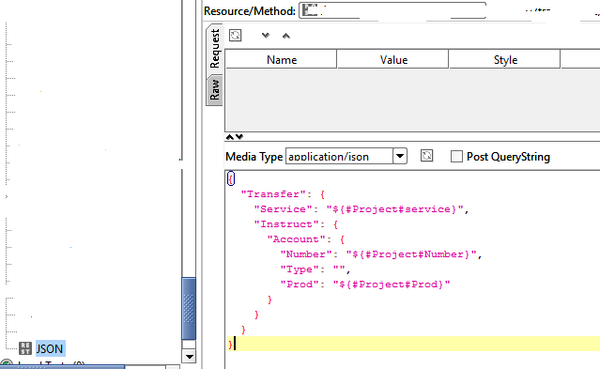Sort by the Value column header
The width and height of the screenshot is (600, 369).
tap(393, 60)
